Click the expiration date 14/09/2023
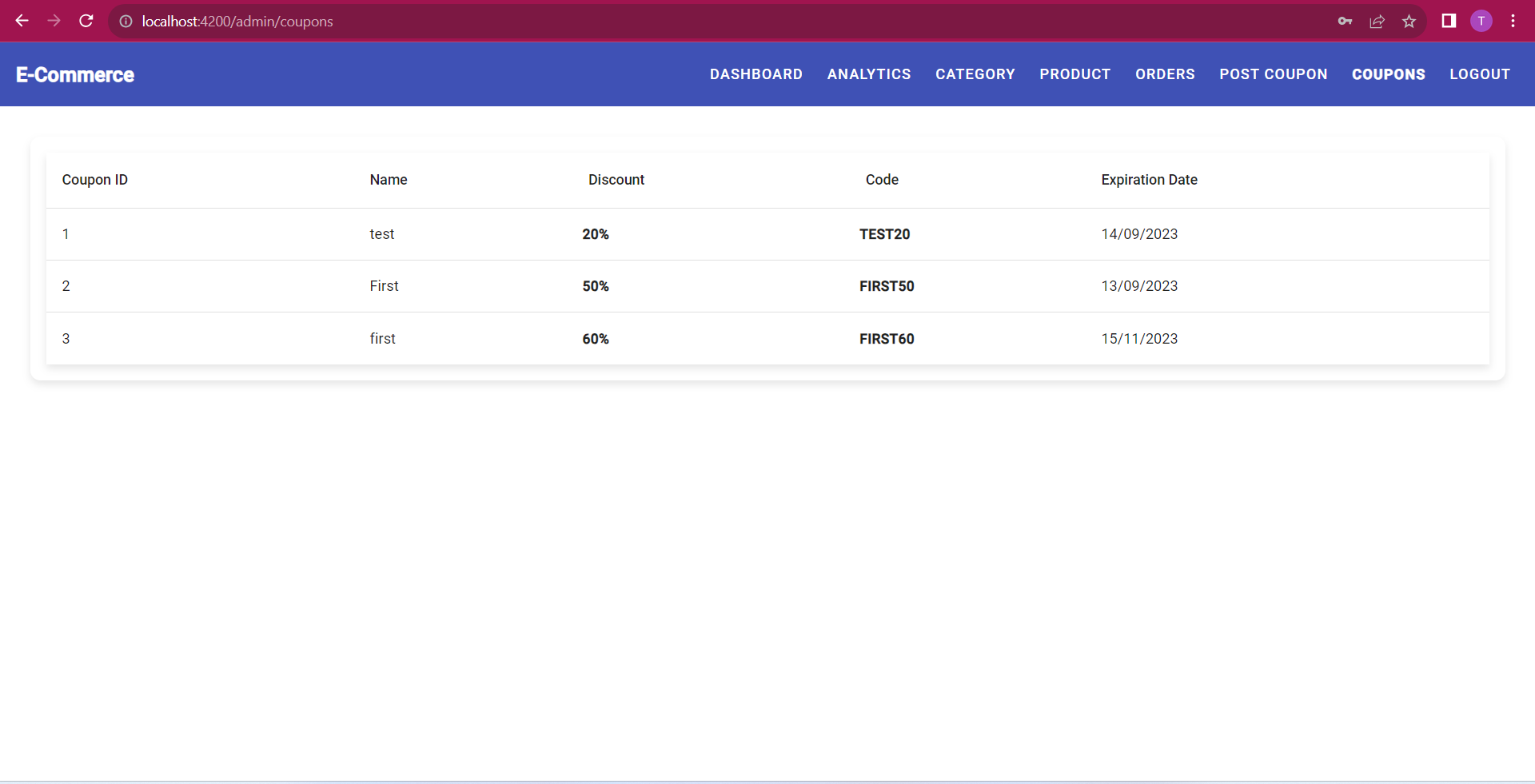1535x784 pixels. pyautogui.click(x=1139, y=234)
